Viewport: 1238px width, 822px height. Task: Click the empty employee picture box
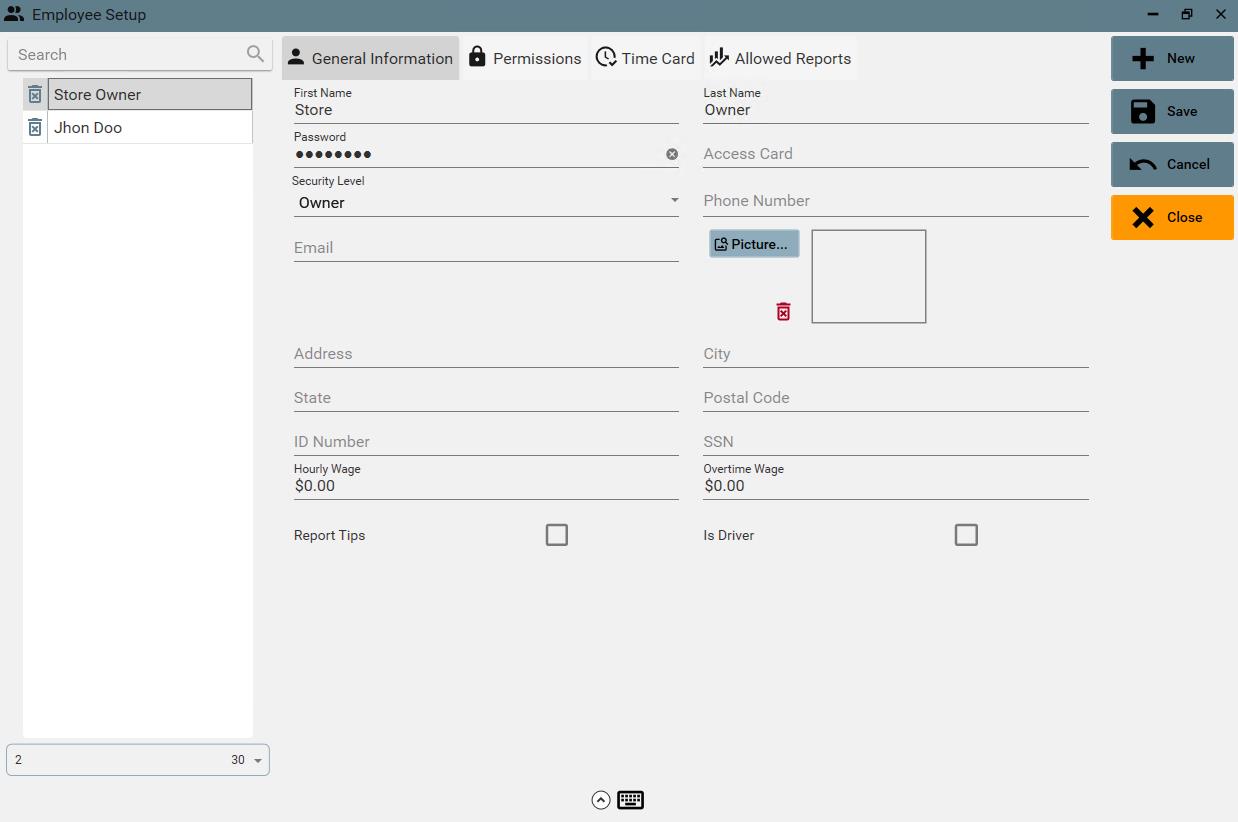coord(869,277)
